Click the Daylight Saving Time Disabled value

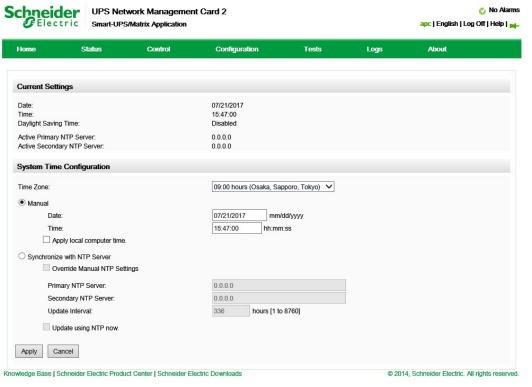224,123
